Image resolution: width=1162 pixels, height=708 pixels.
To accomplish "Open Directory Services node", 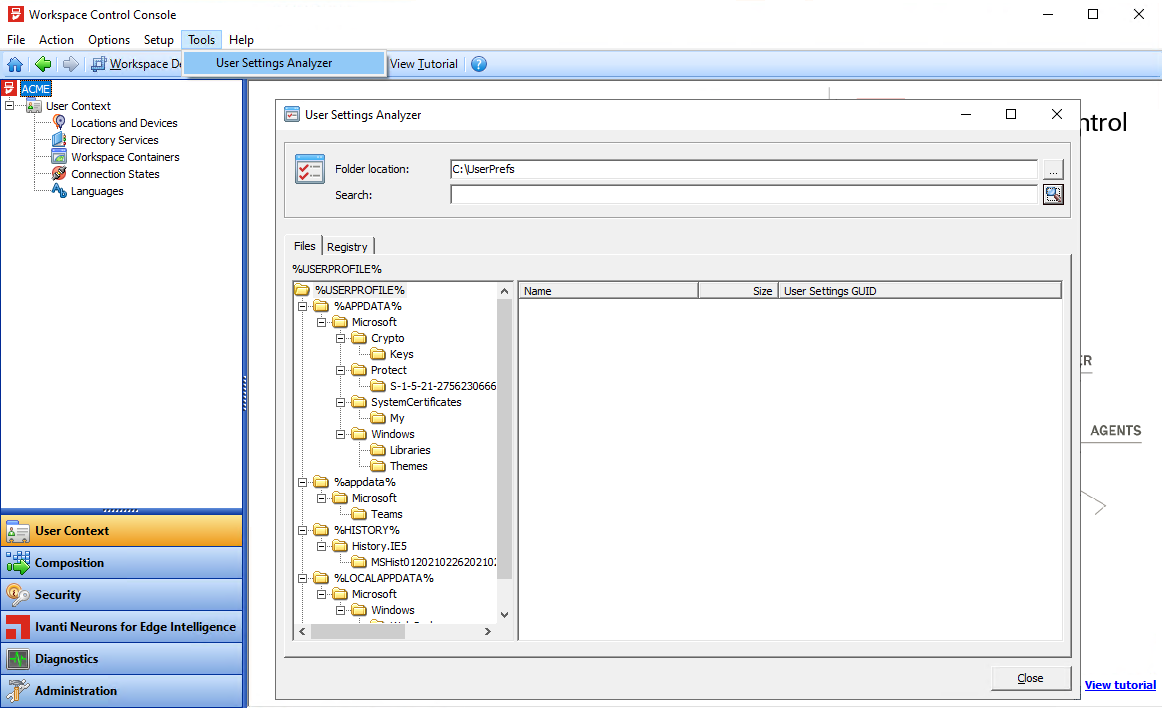I will (x=114, y=140).
